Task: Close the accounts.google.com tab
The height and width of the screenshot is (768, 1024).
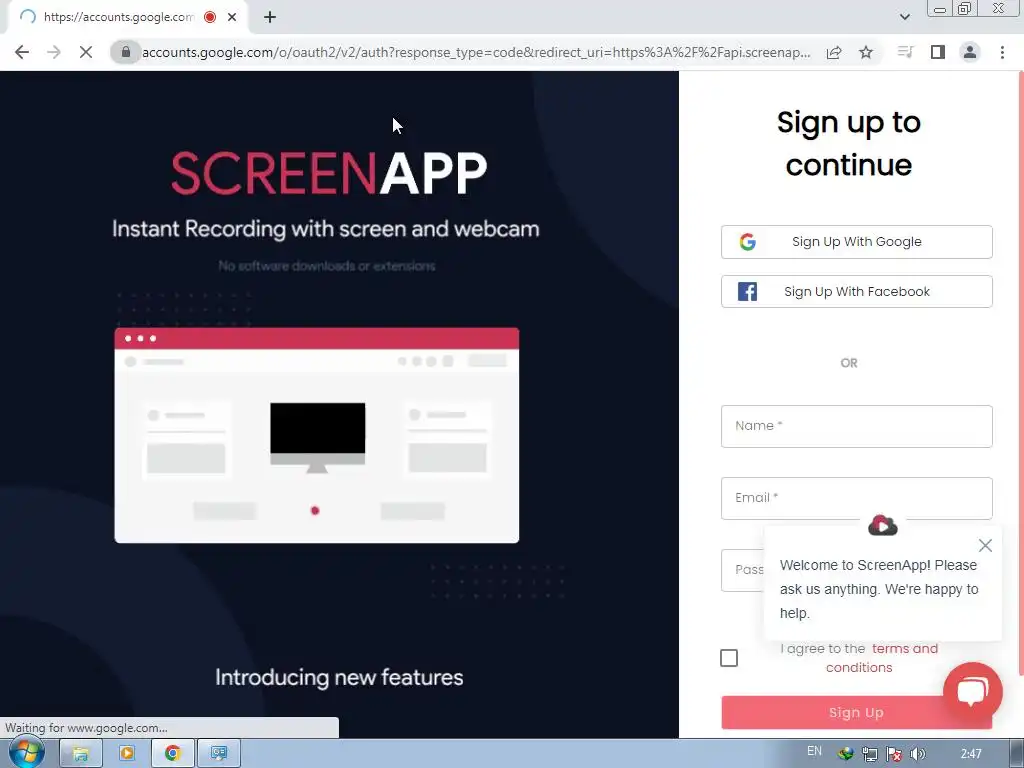Action: [x=232, y=17]
